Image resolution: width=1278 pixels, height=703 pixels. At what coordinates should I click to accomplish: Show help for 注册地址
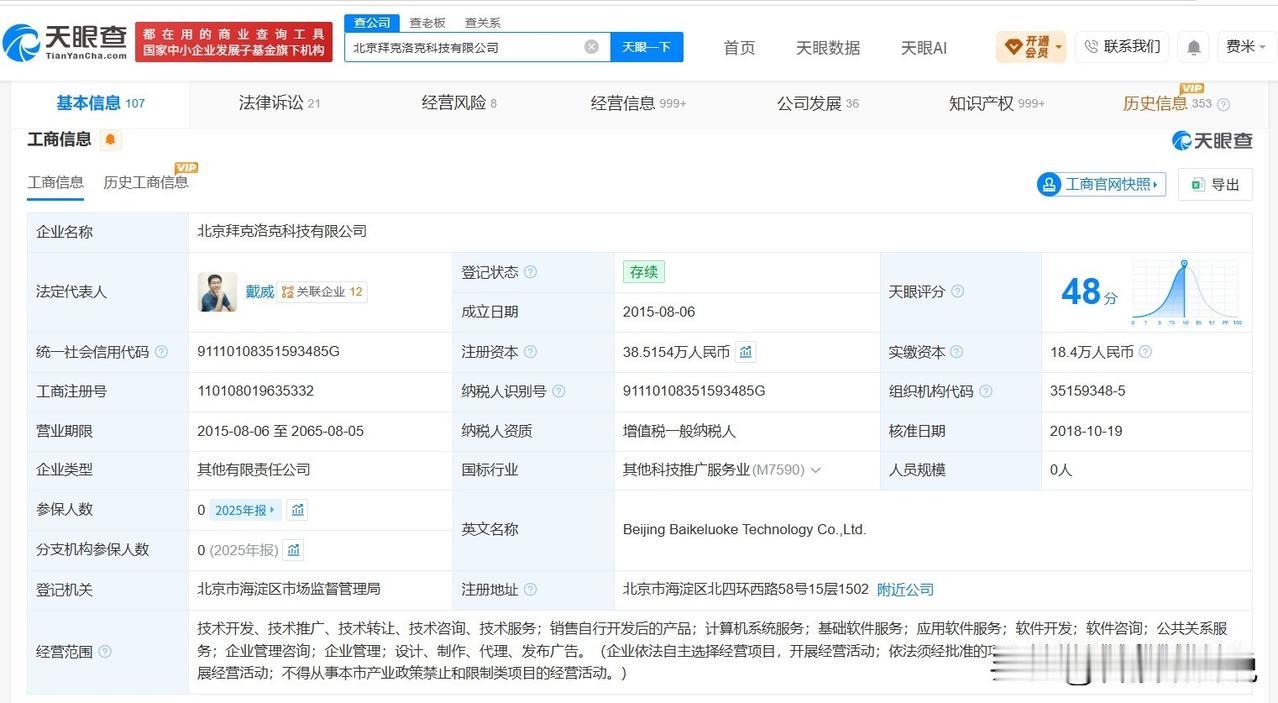tap(530, 590)
